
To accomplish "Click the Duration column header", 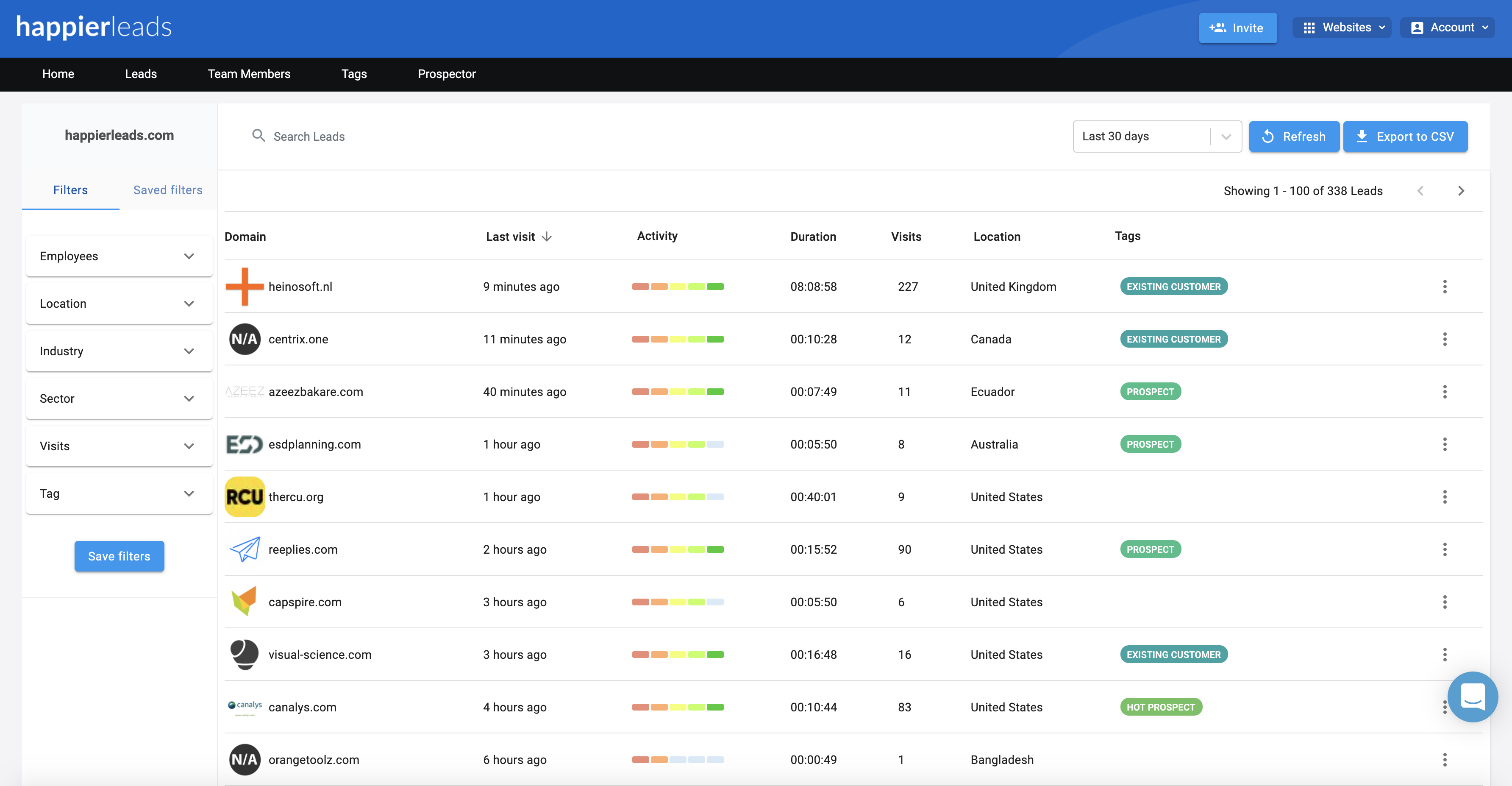I will pos(813,237).
